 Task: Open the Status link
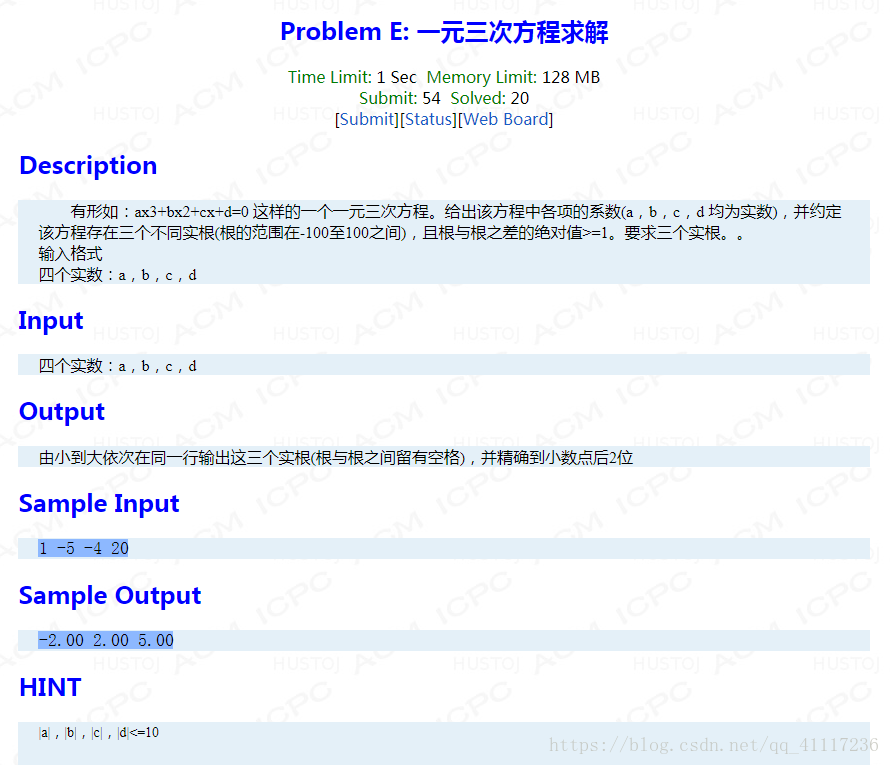click(x=429, y=120)
